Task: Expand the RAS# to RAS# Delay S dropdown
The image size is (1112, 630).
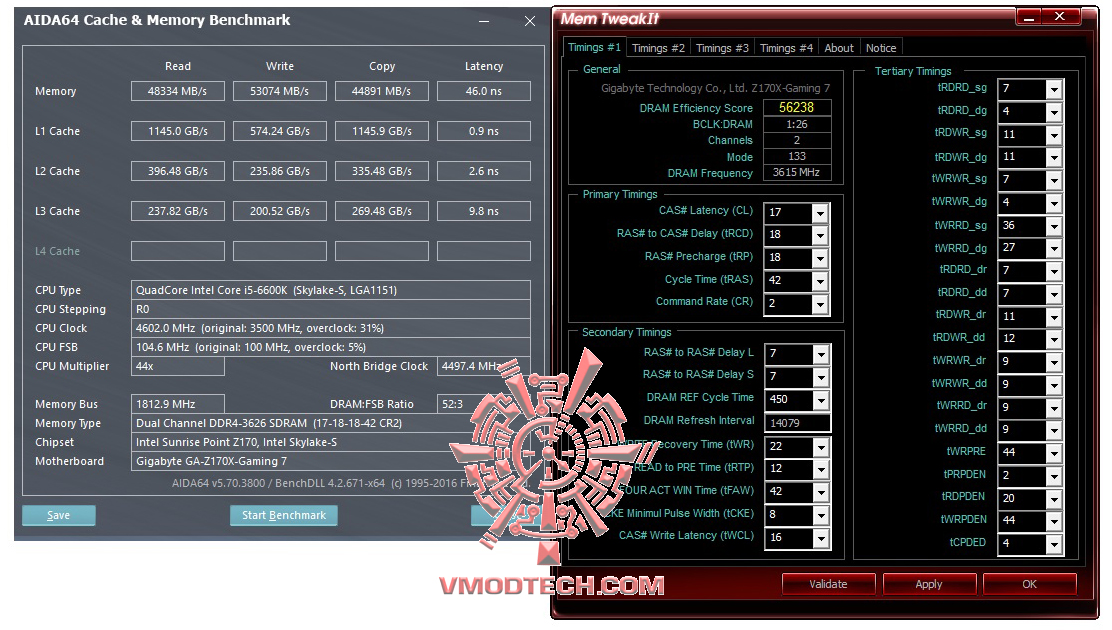Action: click(821, 376)
